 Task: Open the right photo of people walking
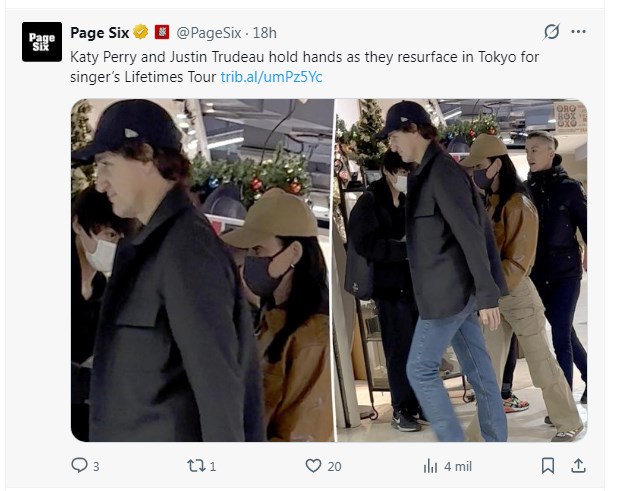pyautogui.click(x=461, y=270)
